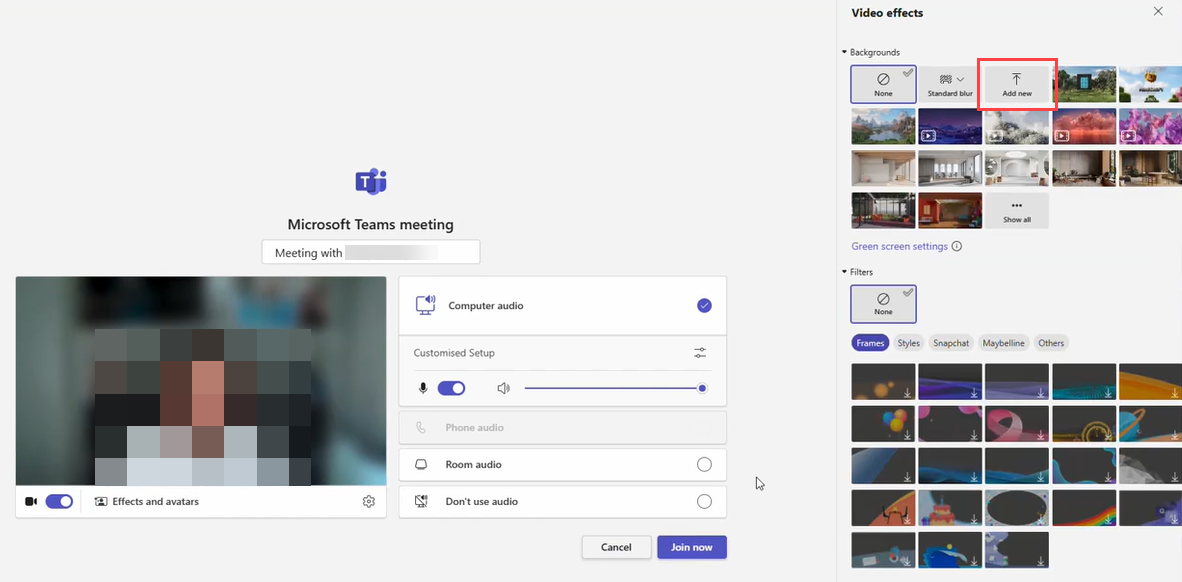Select the purple night mountains video background
Image resolution: width=1182 pixels, height=582 pixels.
pos(951,126)
